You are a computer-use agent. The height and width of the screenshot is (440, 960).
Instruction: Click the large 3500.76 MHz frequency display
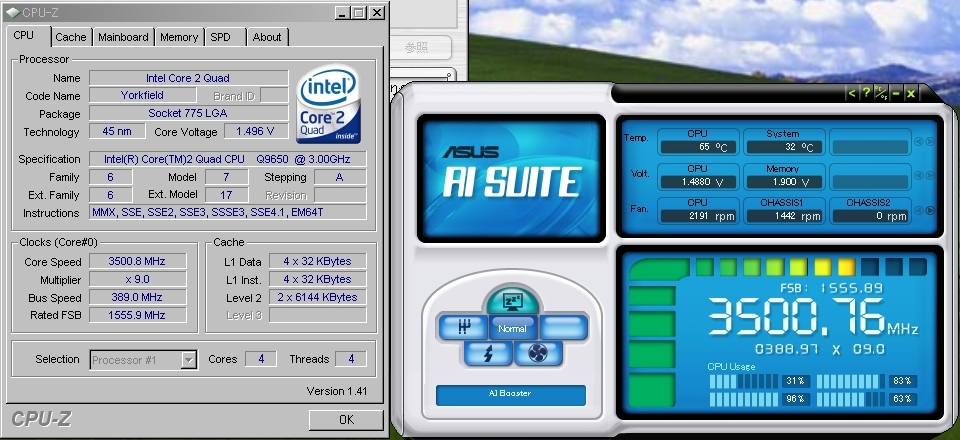pyautogui.click(x=813, y=317)
